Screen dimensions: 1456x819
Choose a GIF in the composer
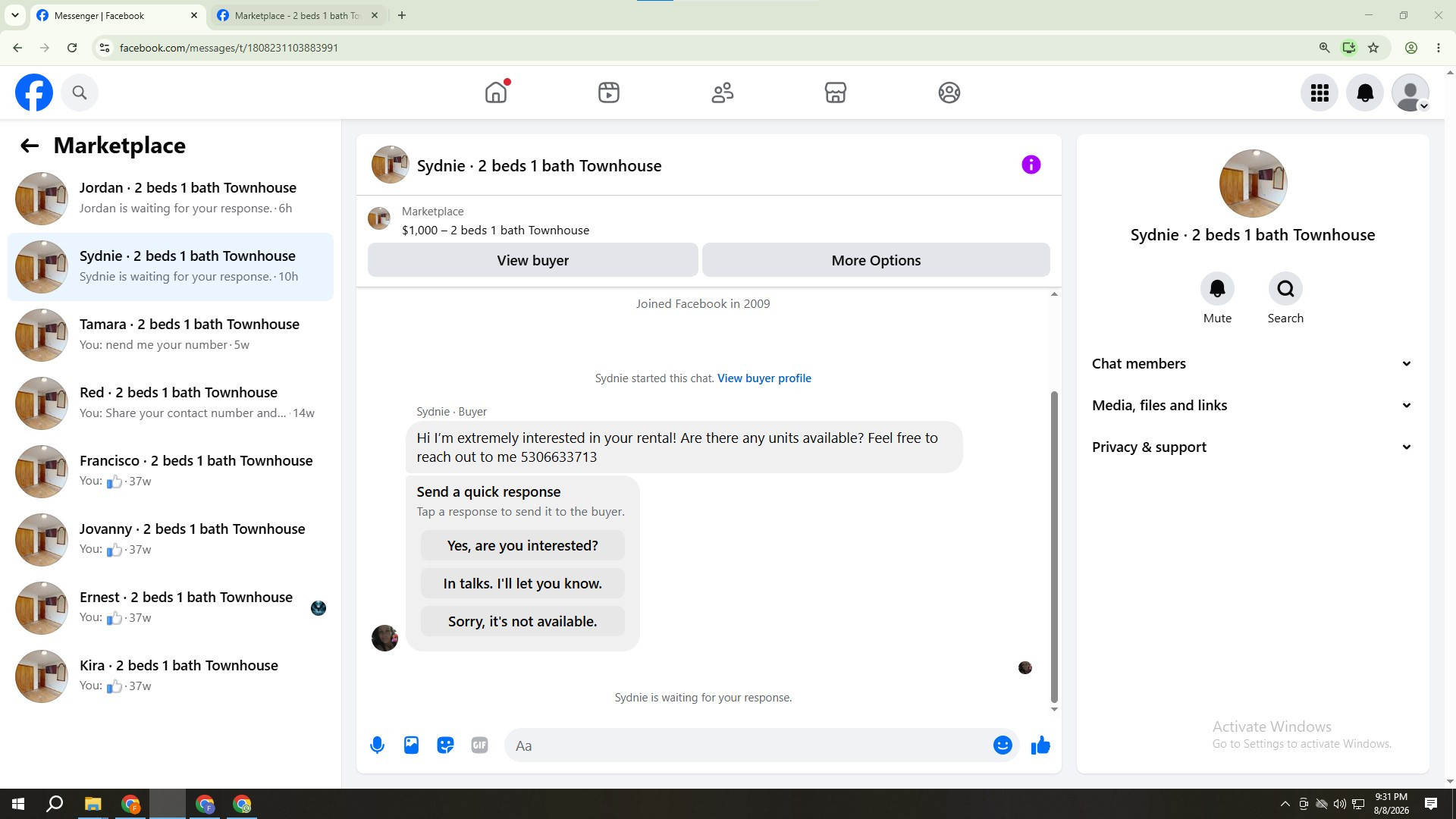pos(479,745)
